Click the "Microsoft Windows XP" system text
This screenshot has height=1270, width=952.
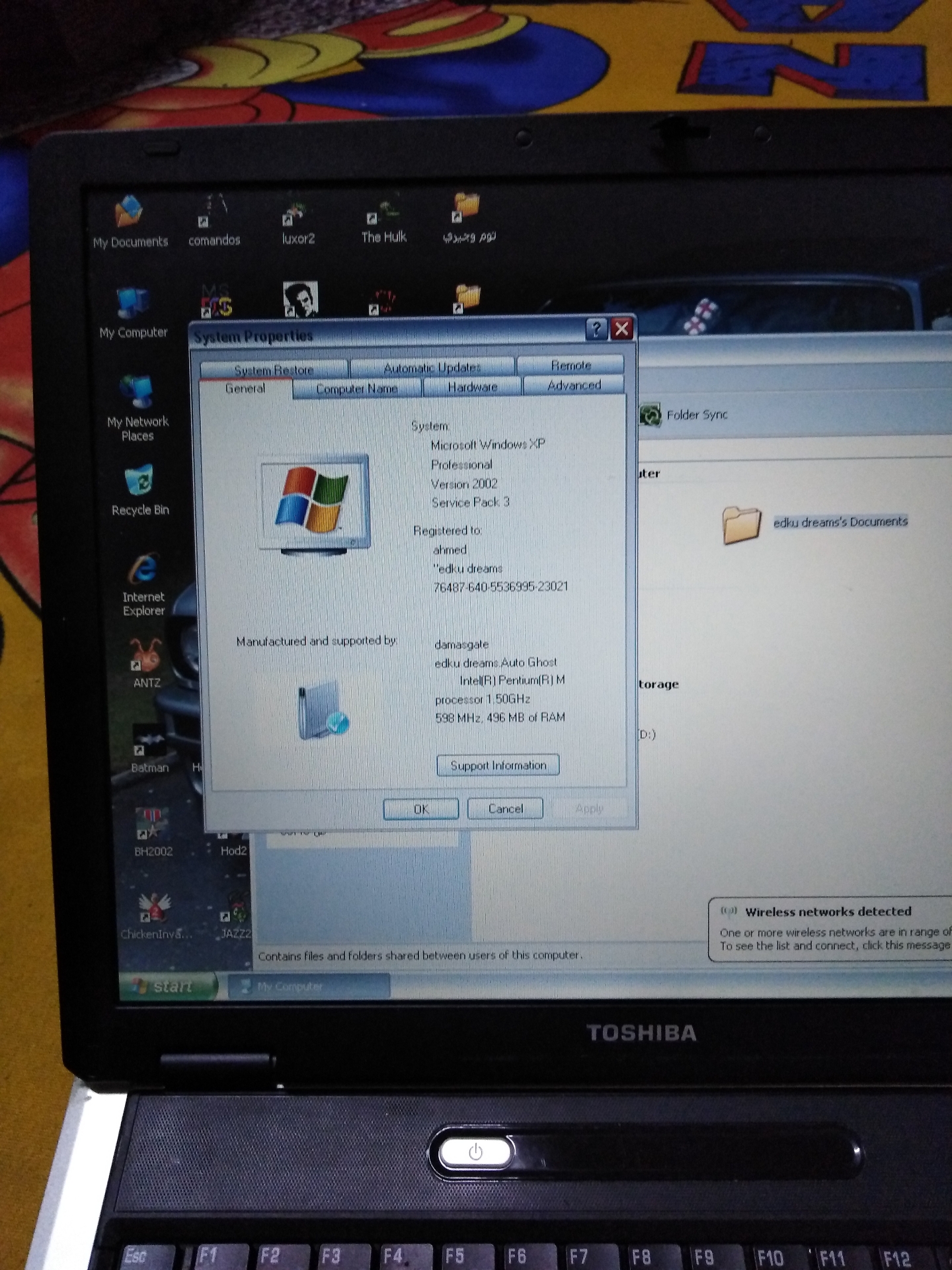(x=488, y=444)
